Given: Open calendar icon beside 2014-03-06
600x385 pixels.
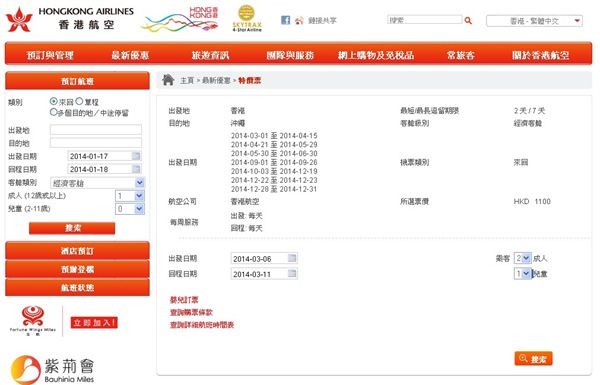Looking at the screenshot, I should [x=292, y=258].
